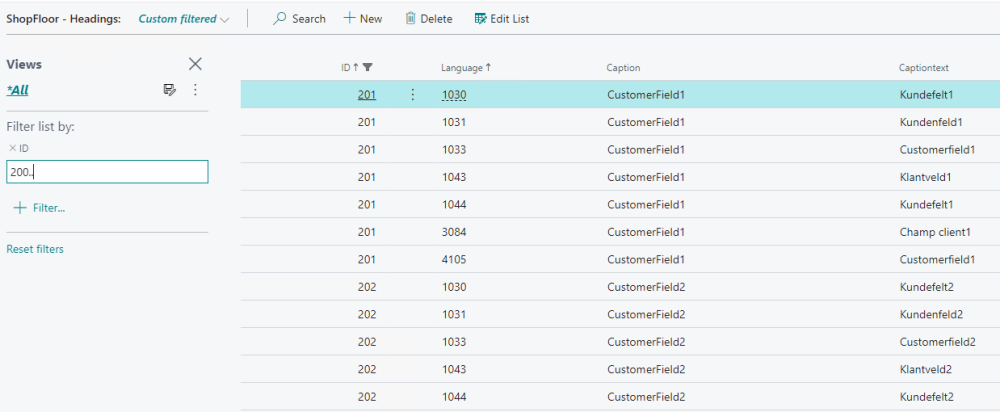Click the Edit List icon
This screenshot has width=1000, height=412.
[481, 19]
